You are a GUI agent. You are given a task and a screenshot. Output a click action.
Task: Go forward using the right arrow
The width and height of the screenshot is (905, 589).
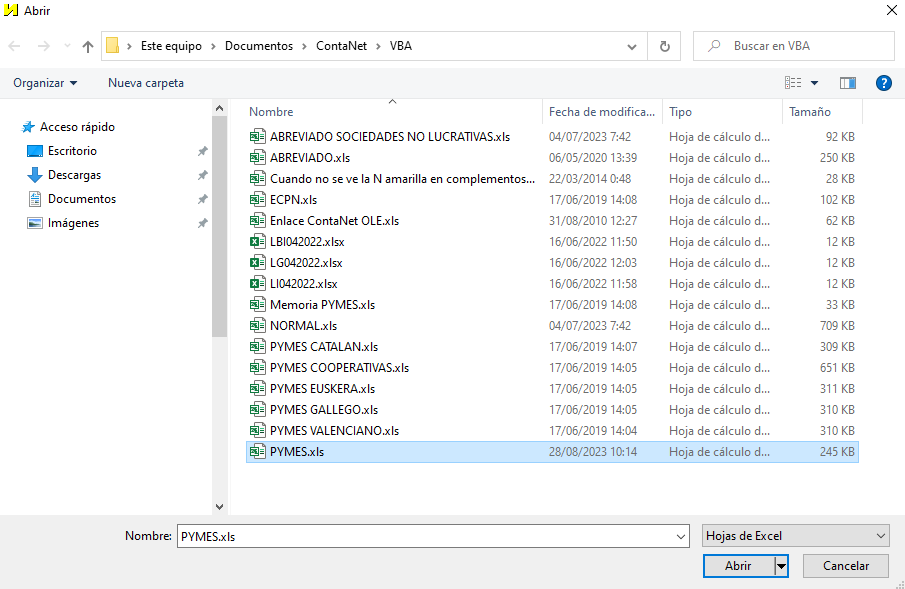(43, 46)
